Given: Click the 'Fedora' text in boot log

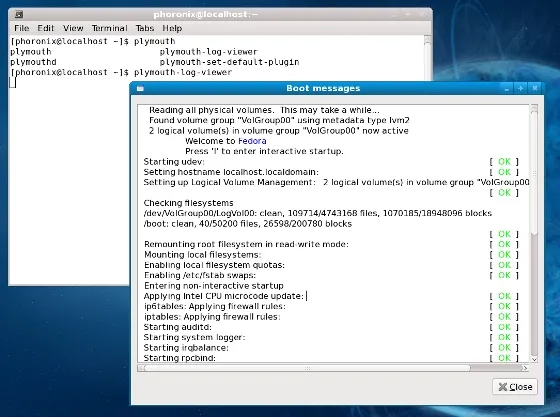Looking at the screenshot, I should coord(252,141).
